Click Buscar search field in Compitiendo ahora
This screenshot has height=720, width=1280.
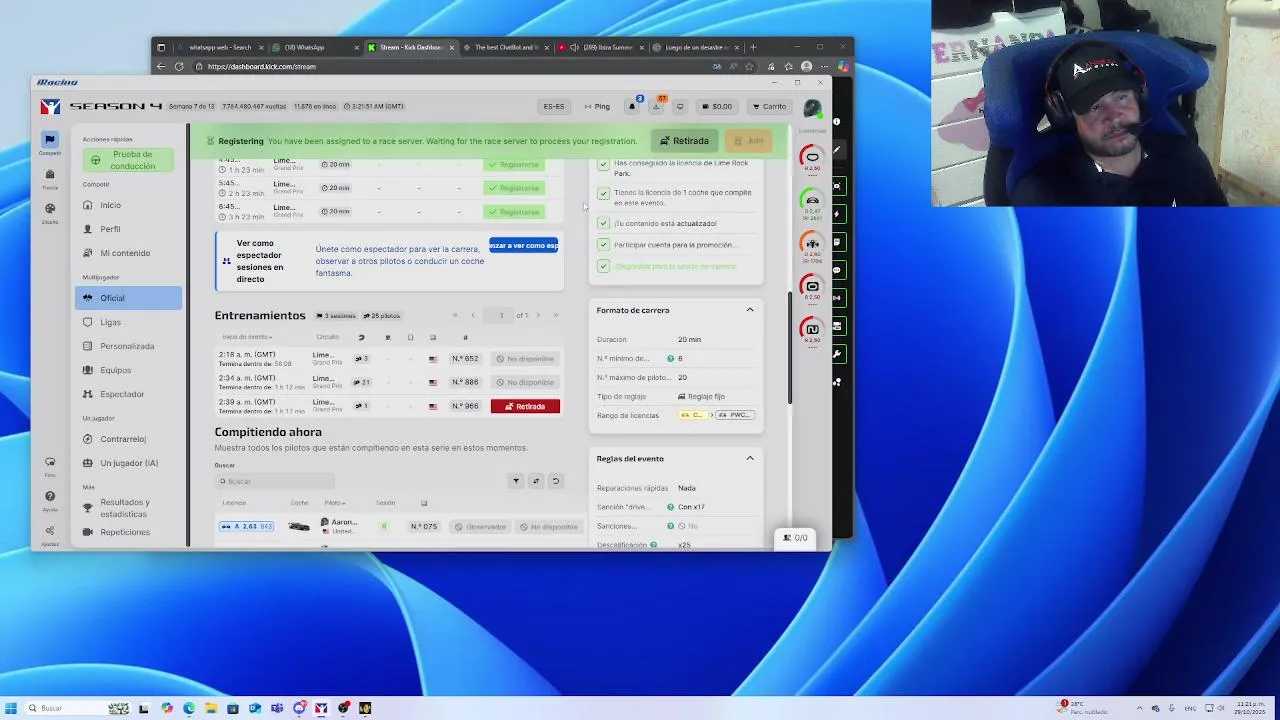[275, 481]
